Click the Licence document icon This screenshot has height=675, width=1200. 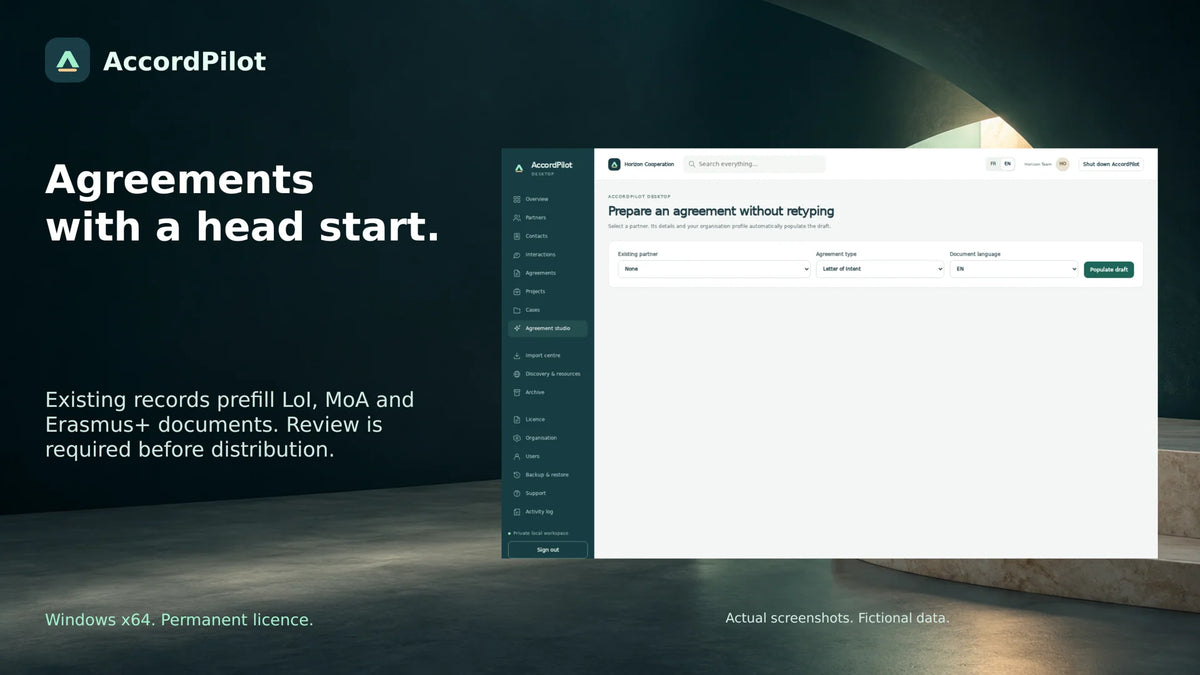point(516,420)
